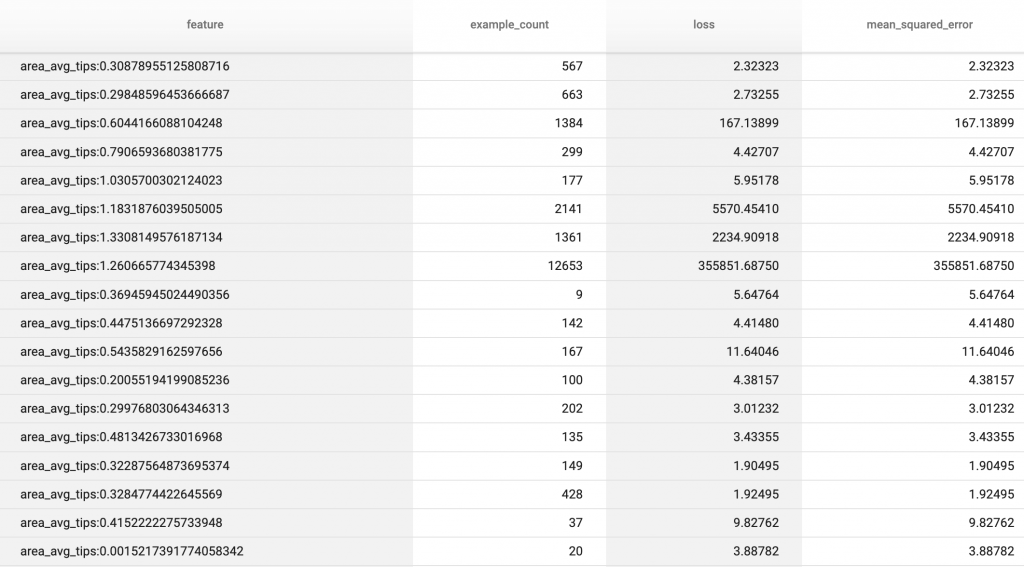
Task: Select row area_avg_tips:0.29848596453666687
Action: click(x=512, y=95)
